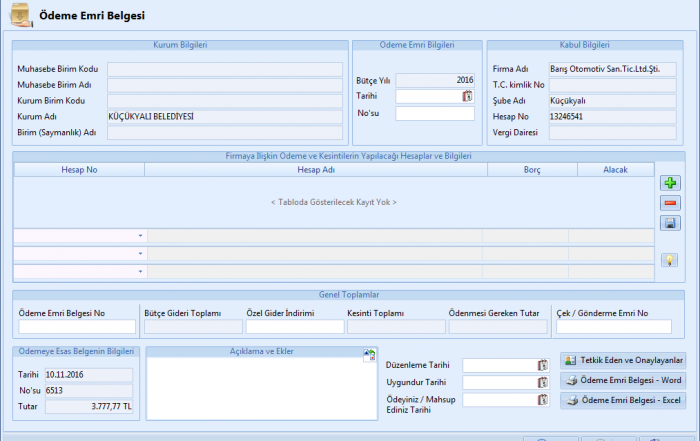Click the green plus add-row icon
This screenshot has width=700, height=441.
(669, 183)
